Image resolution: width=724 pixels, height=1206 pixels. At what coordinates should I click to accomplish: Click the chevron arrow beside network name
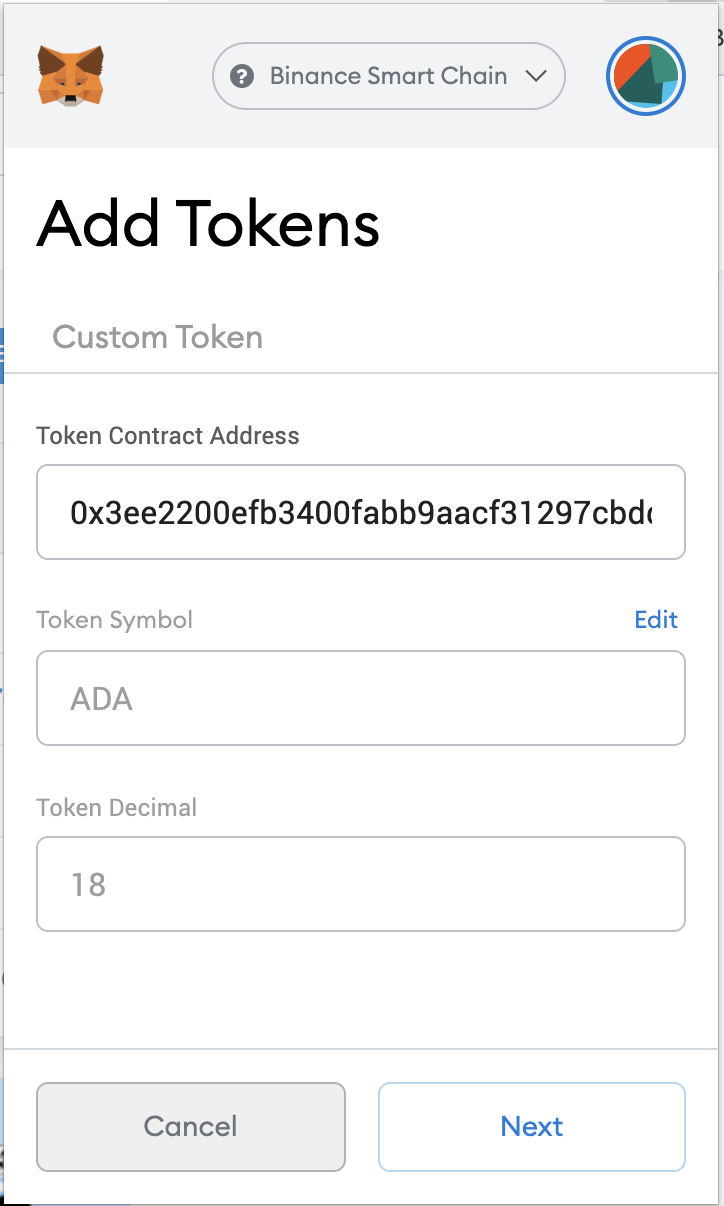[x=536, y=76]
